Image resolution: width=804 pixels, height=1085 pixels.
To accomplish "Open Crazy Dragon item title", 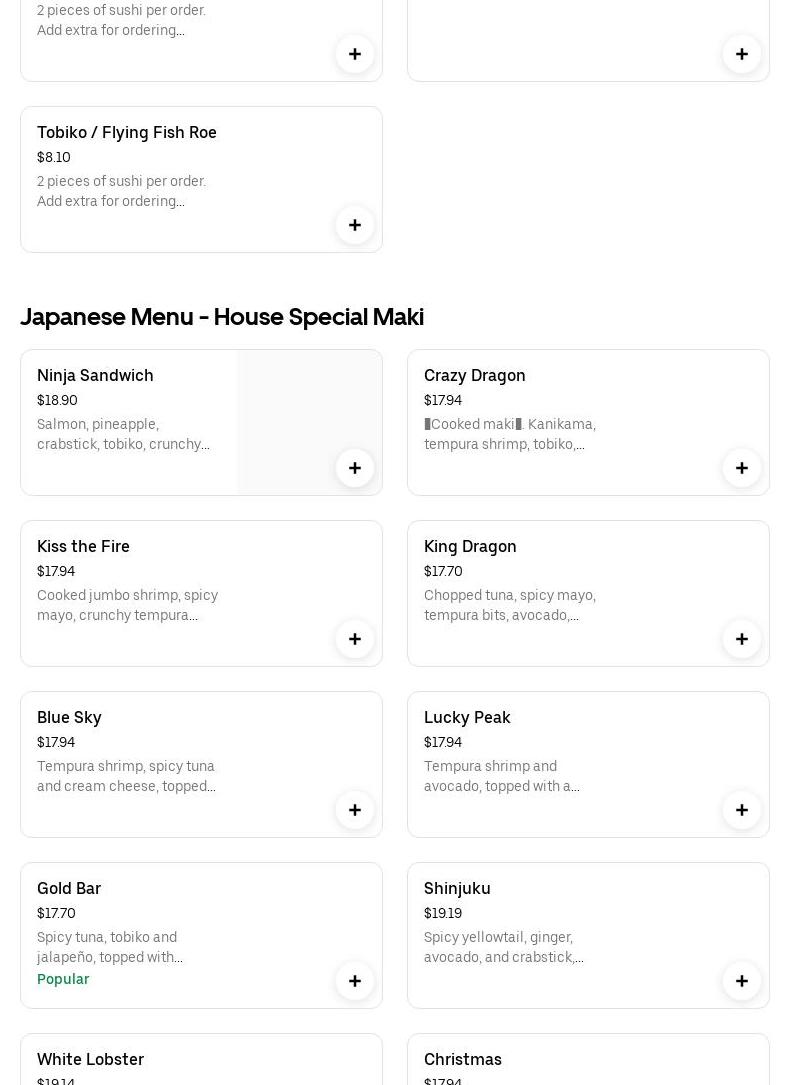I will click(x=474, y=375).
